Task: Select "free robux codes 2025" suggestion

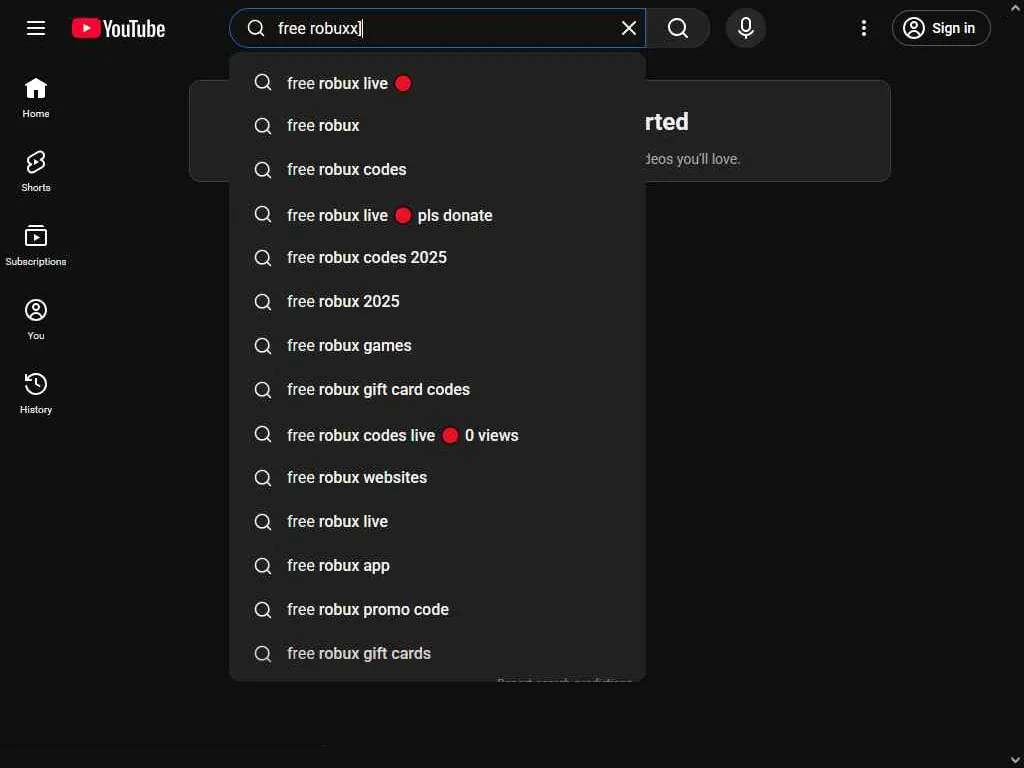Action: 367,258
